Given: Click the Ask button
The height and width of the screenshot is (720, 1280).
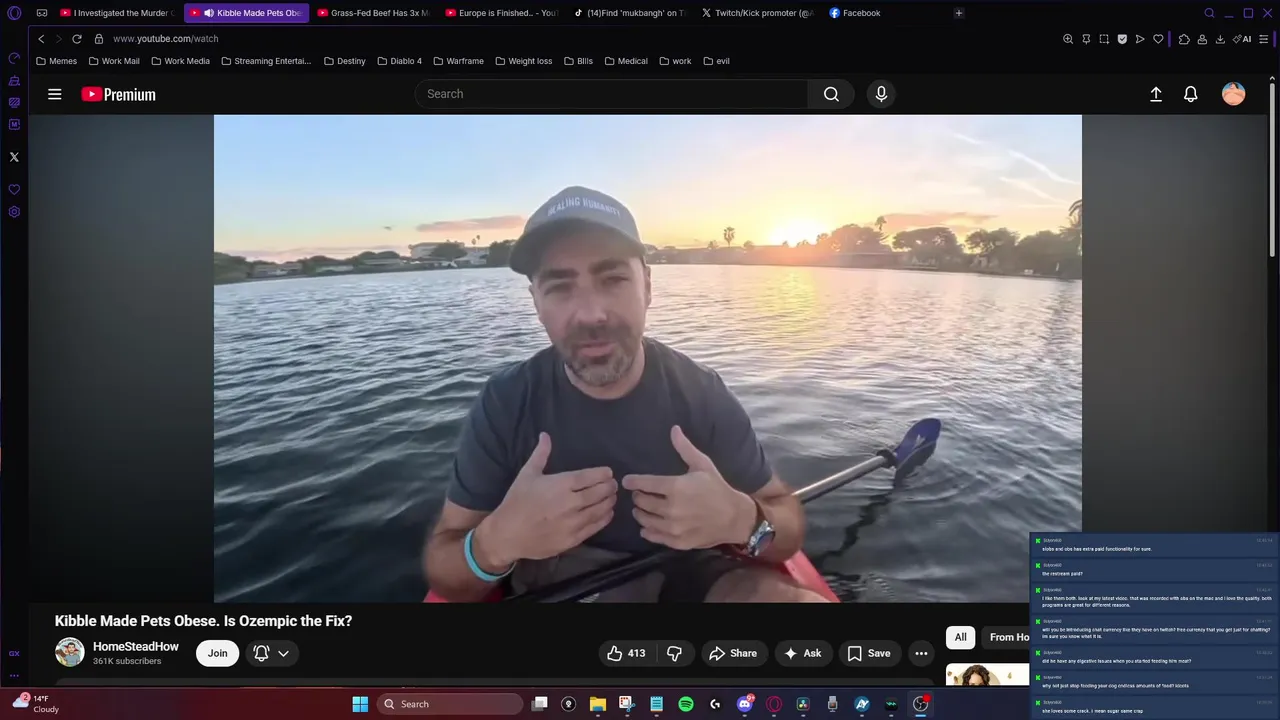Looking at the screenshot, I should (803, 653).
